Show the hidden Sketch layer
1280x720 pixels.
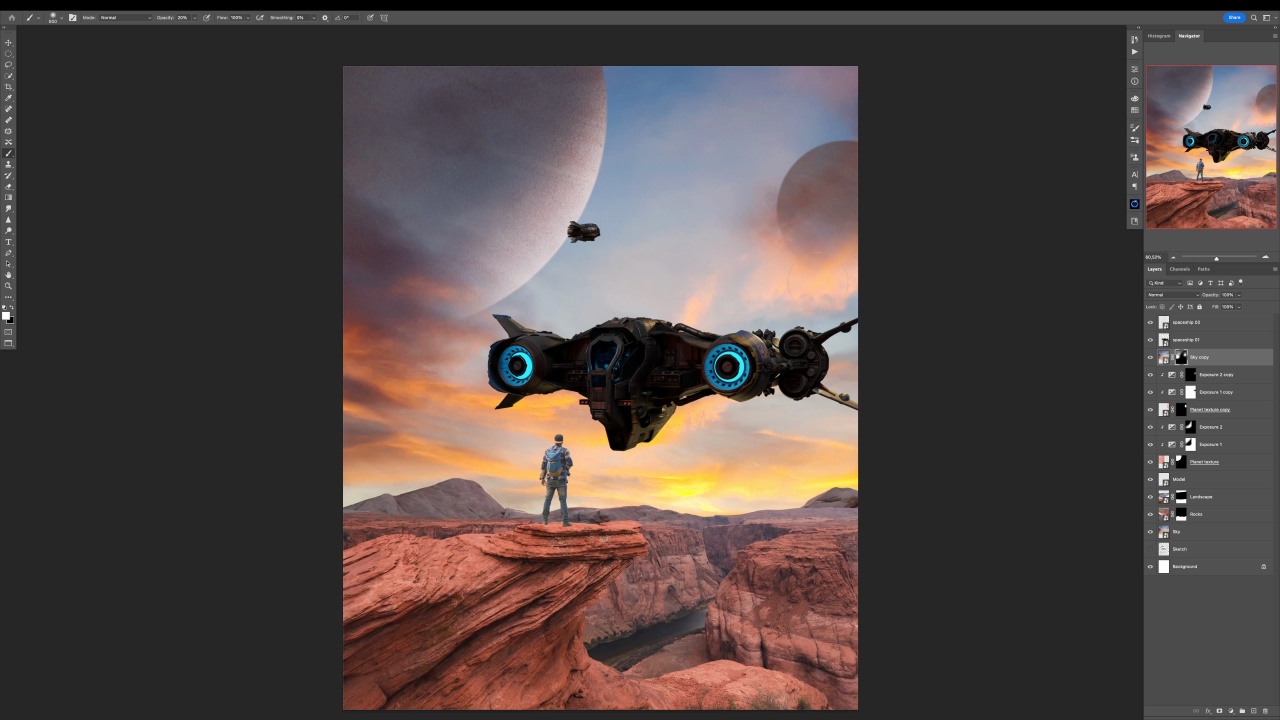[x=1150, y=549]
